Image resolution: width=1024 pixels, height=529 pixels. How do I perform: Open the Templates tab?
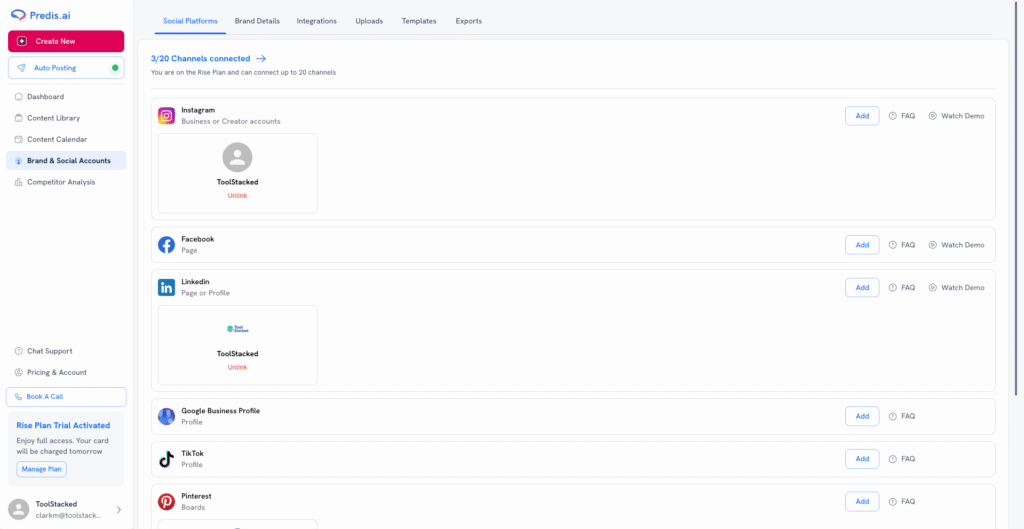(419, 21)
